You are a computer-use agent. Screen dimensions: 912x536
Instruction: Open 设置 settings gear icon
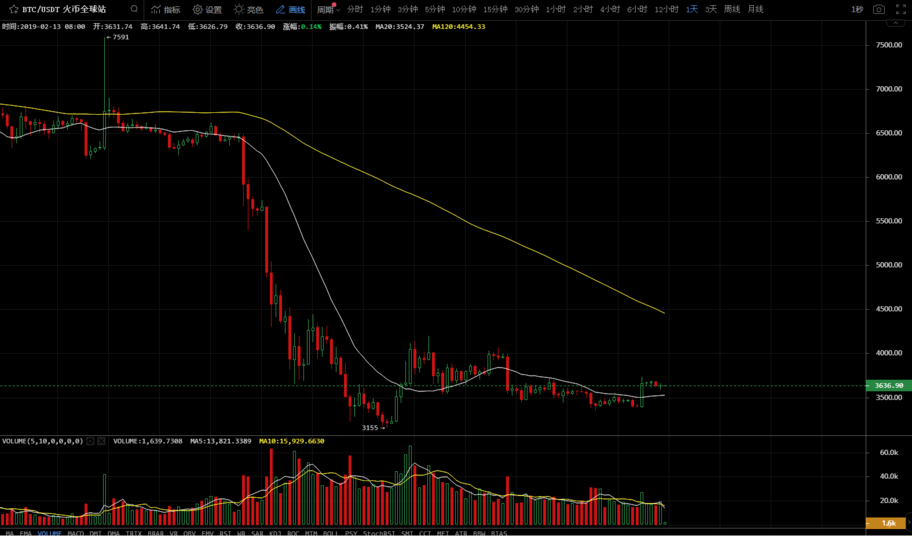point(207,9)
